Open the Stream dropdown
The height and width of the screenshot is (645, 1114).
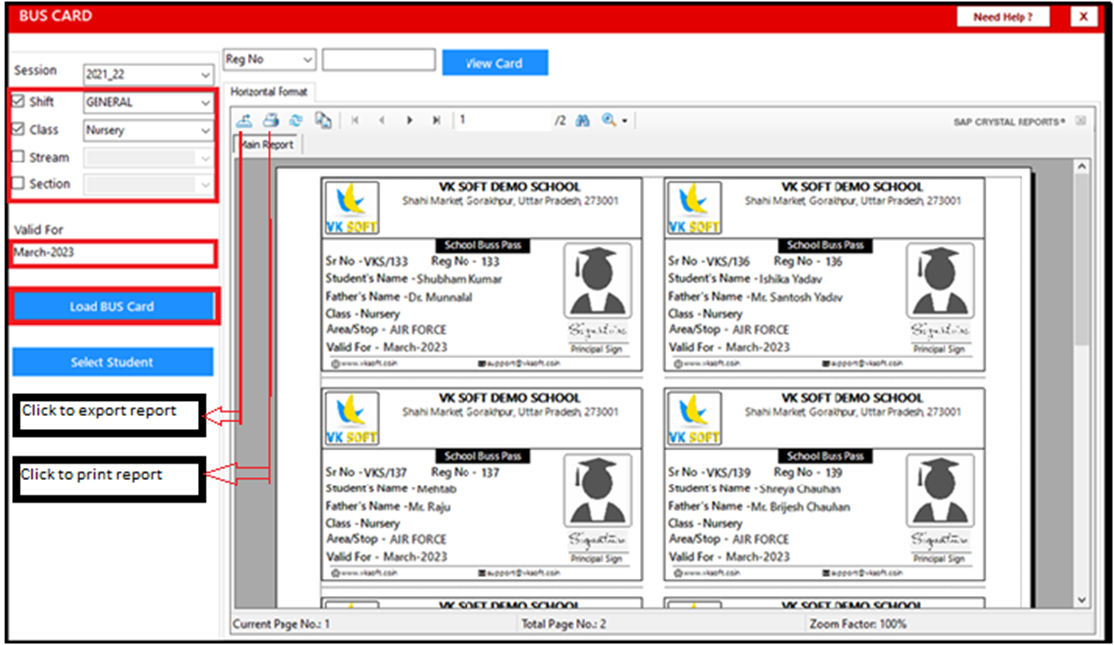(x=148, y=157)
